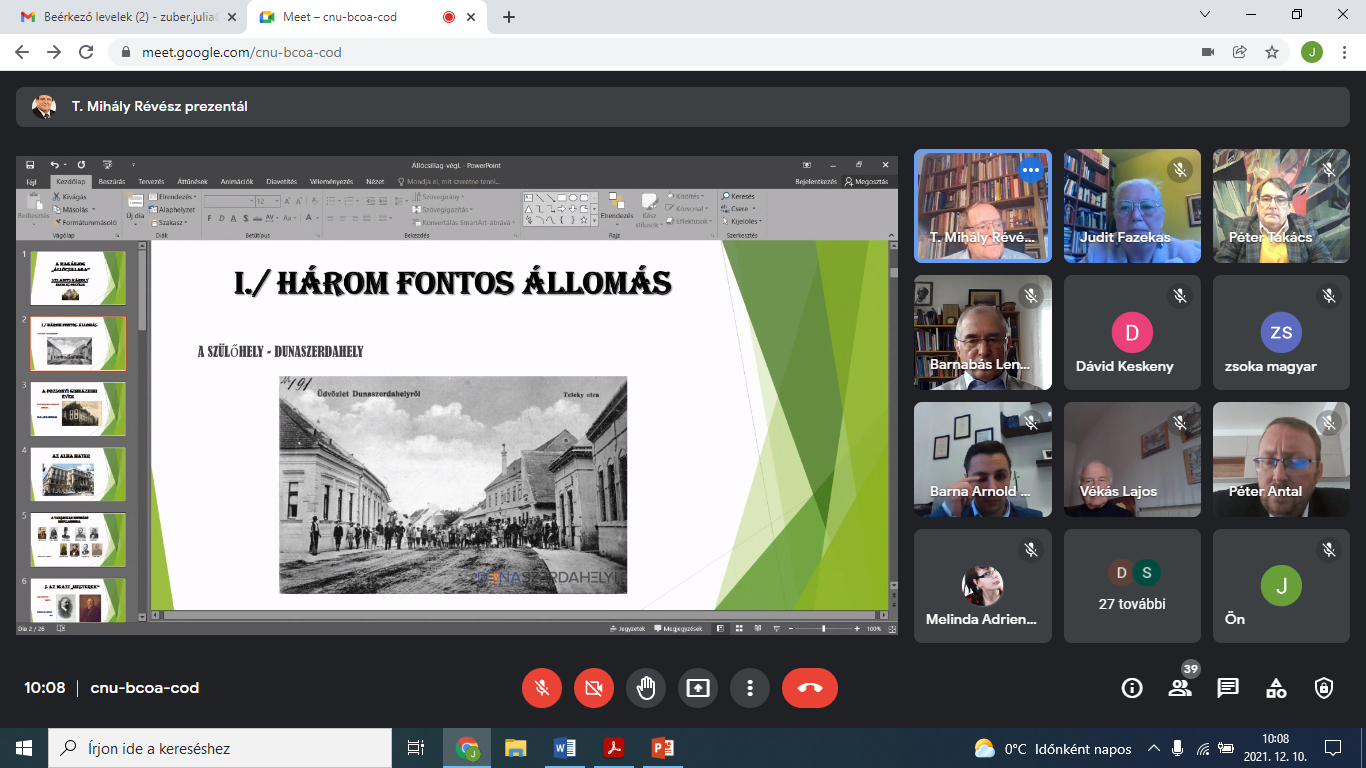Viewport: 1366px width, 768px height.
Task: Adjust zoom slider in shared PowerPoint status bar
Action: point(823,629)
